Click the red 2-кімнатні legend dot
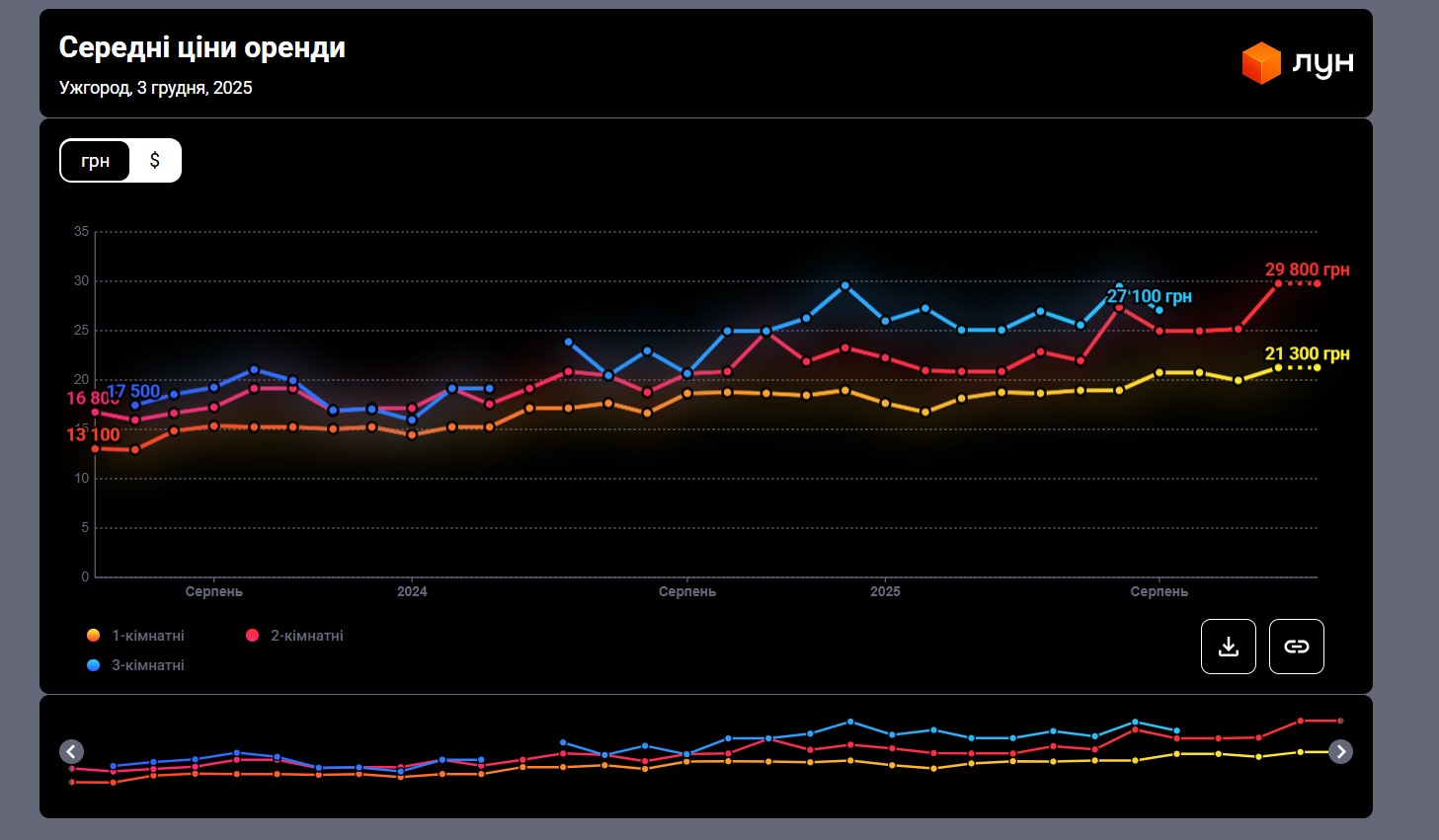The image size is (1439, 840). (252, 636)
